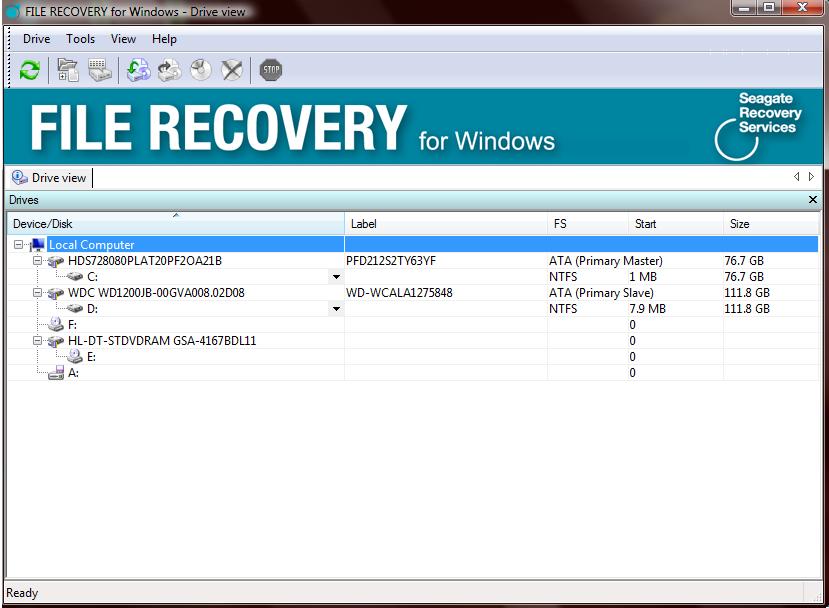Viewport: 829px width, 608px height.
Task: Open the Help menu
Action: (164, 39)
